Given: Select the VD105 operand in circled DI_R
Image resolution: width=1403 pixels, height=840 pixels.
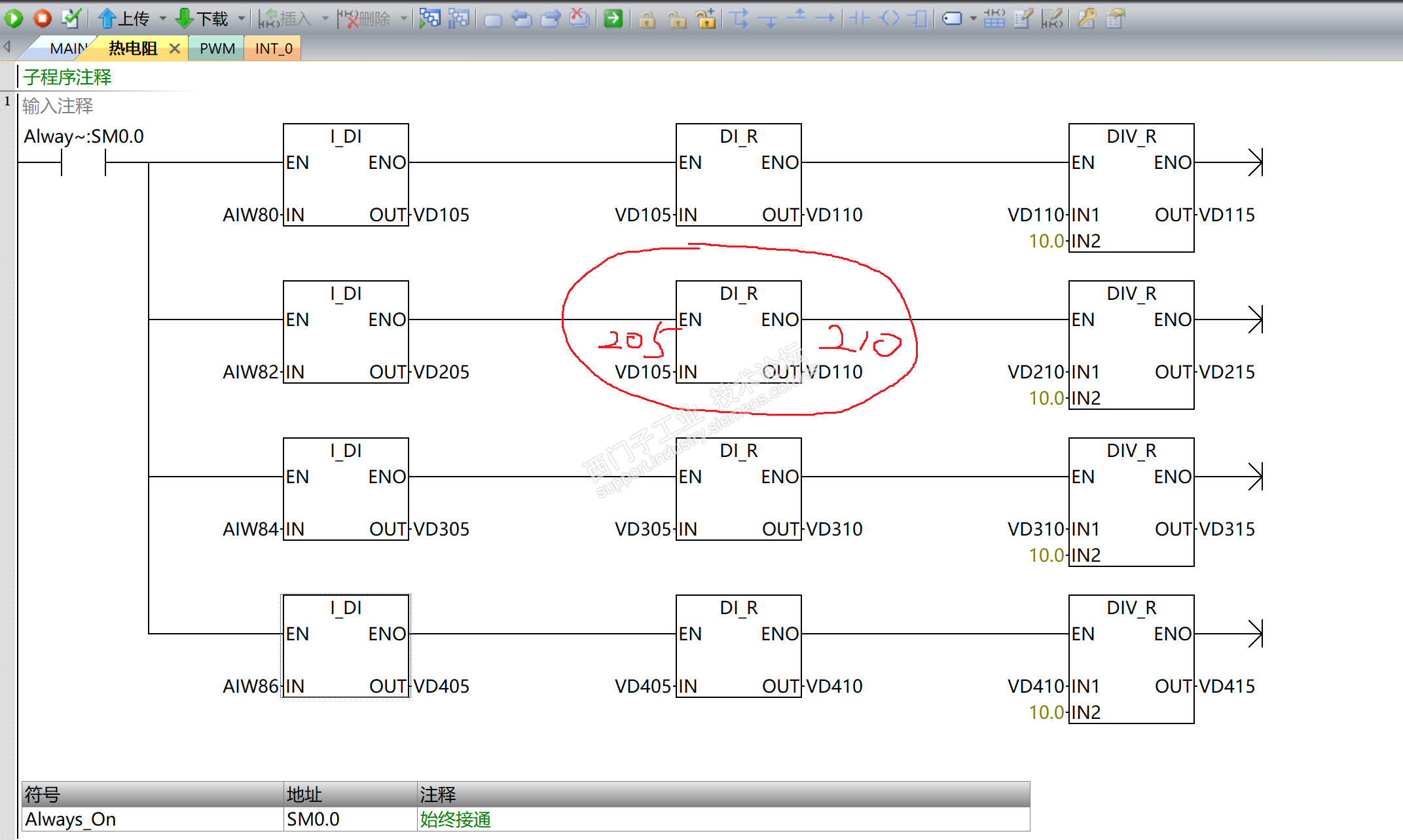Looking at the screenshot, I should [642, 372].
